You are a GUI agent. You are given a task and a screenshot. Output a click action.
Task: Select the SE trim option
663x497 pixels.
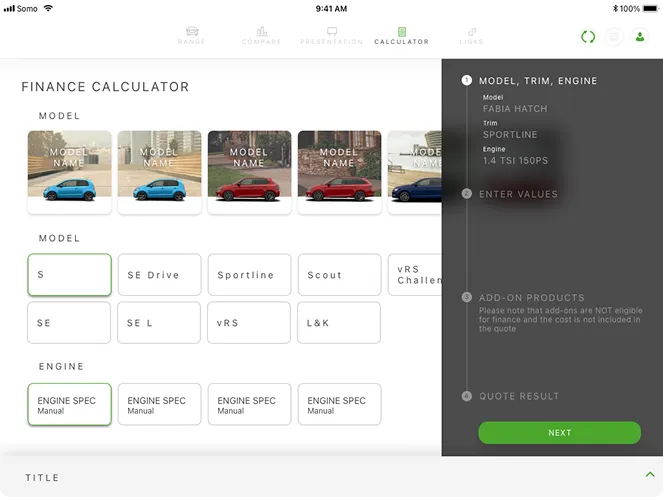click(x=69, y=323)
